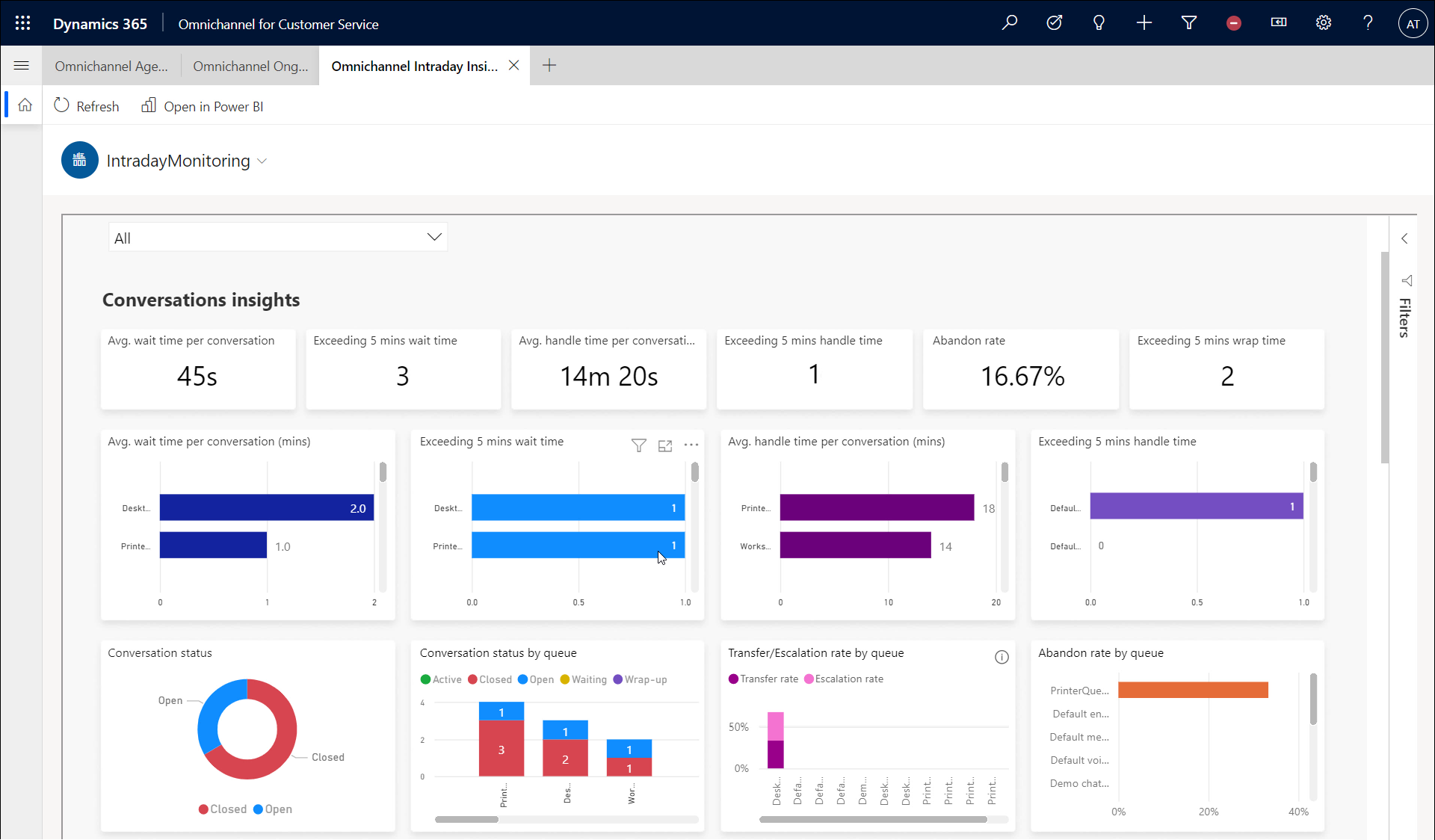Switch to Omnichannel Agent tab
Viewport: 1435px width, 840px height.
coord(112,65)
